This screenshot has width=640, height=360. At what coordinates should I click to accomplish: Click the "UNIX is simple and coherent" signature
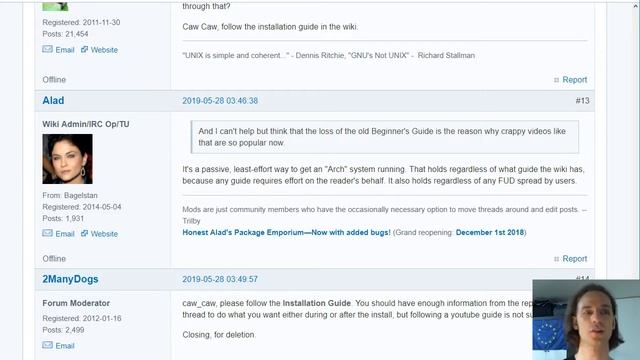329,56
